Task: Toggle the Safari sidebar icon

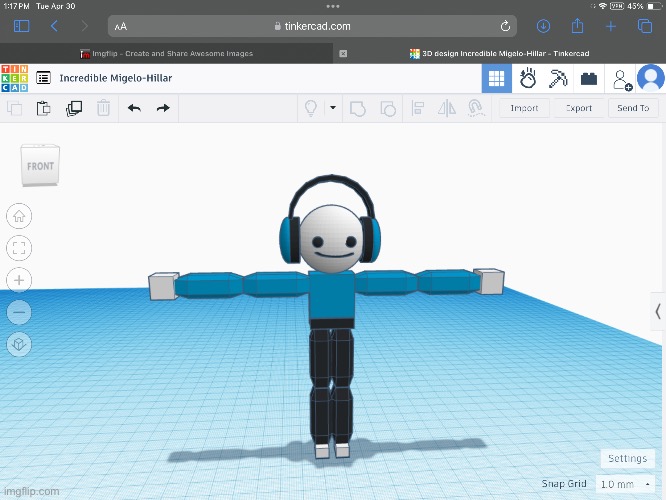Action: (22, 26)
